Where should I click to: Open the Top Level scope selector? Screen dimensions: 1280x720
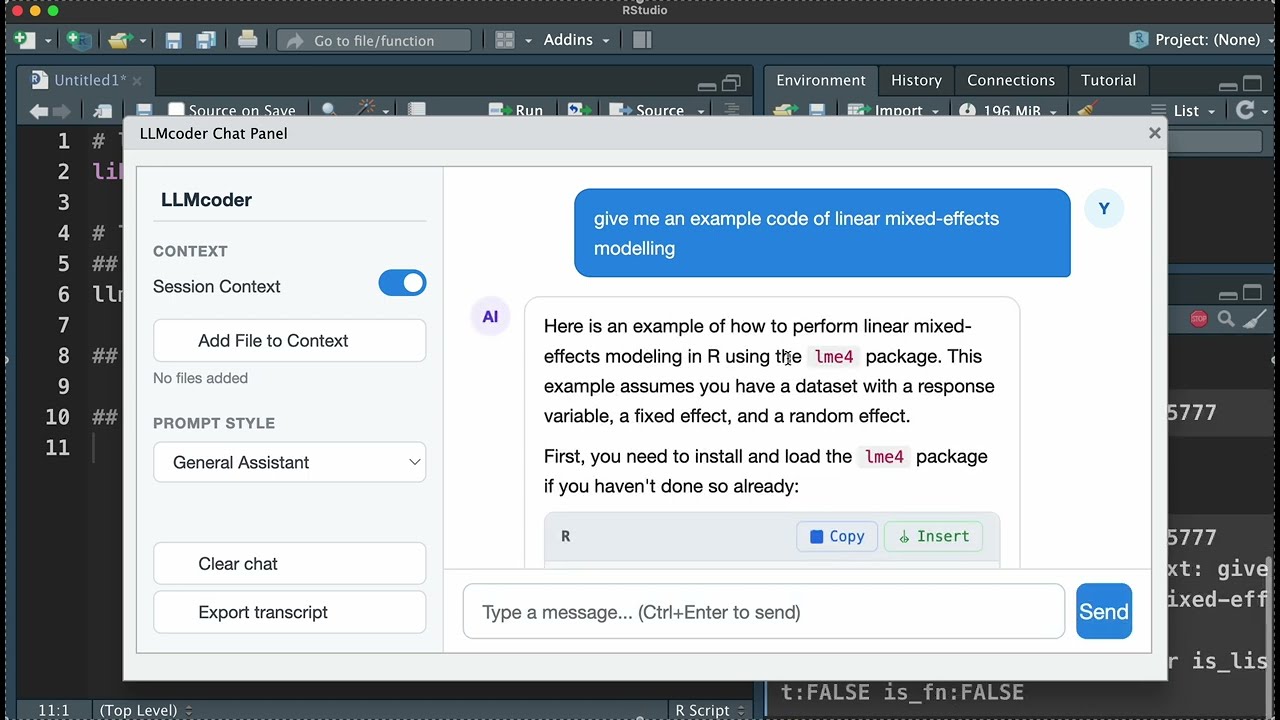pyautogui.click(x=145, y=710)
